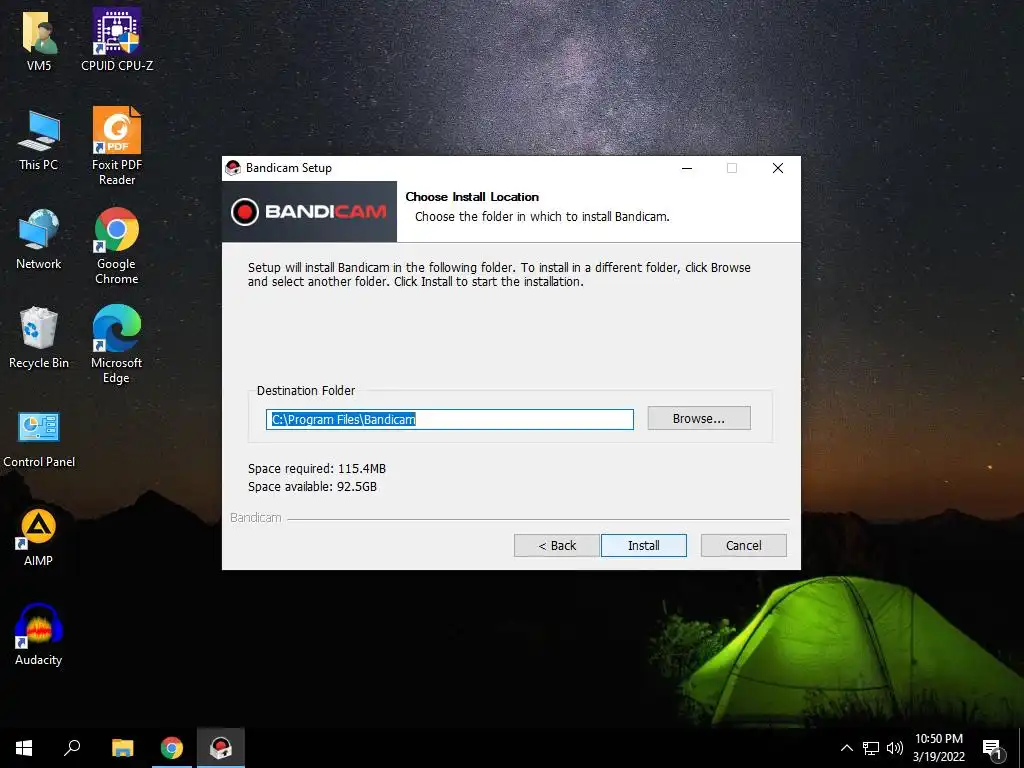Open taskbar search magnifier
The height and width of the screenshot is (768, 1024).
coord(72,748)
